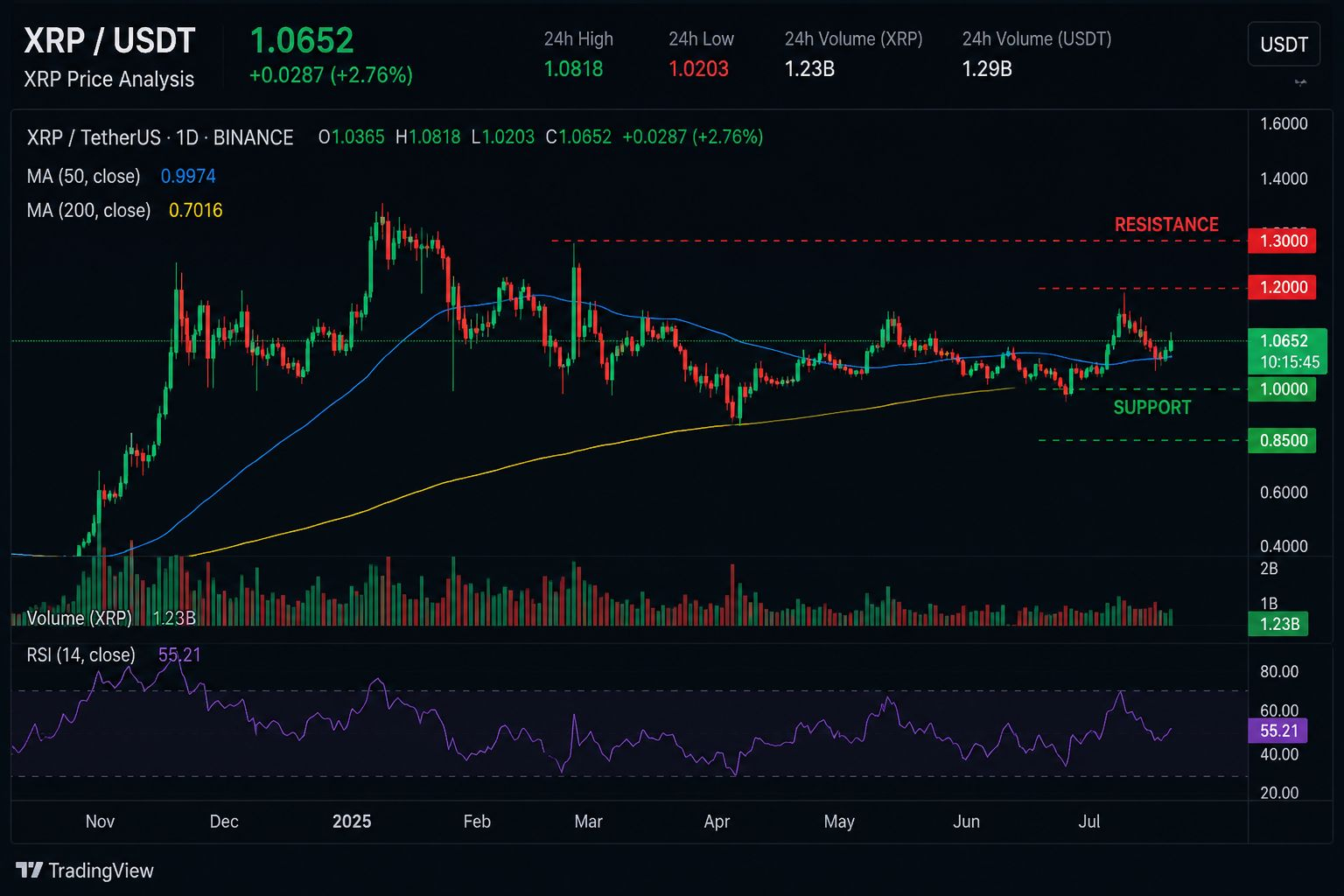Click the Mar label on time axis

point(589,822)
